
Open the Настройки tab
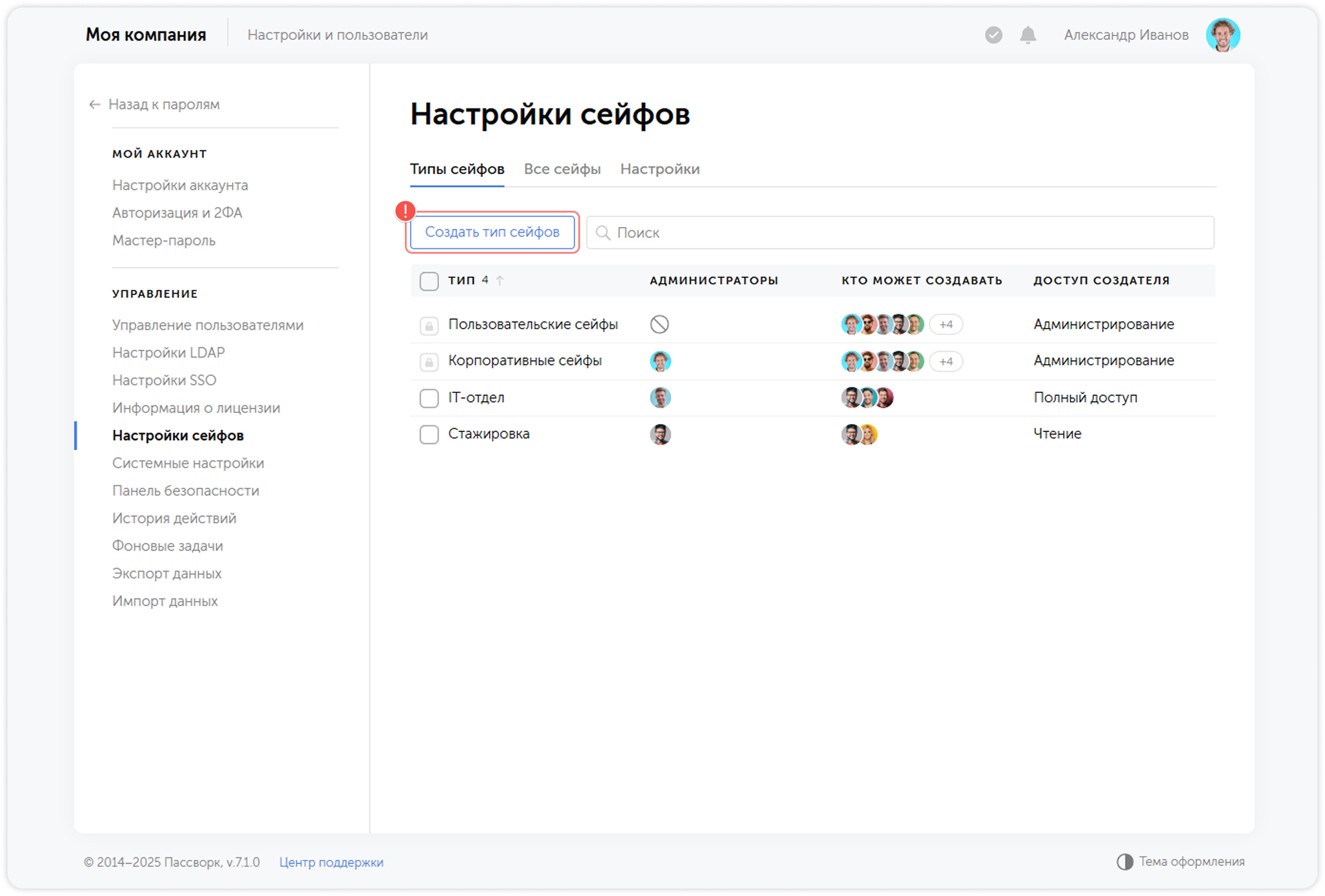tap(660, 169)
